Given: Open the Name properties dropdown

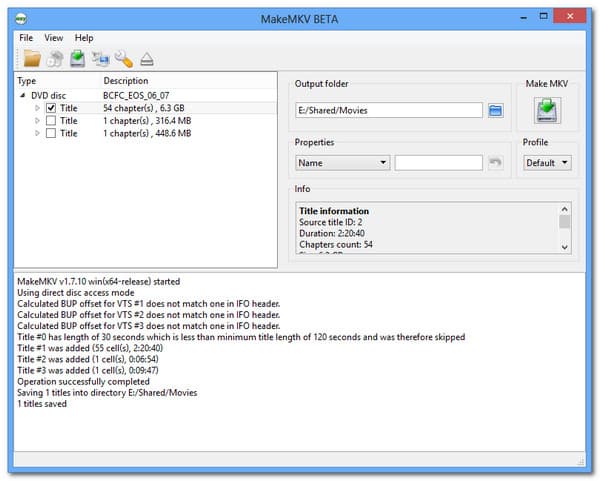Looking at the screenshot, I should [x=342, y=163].
